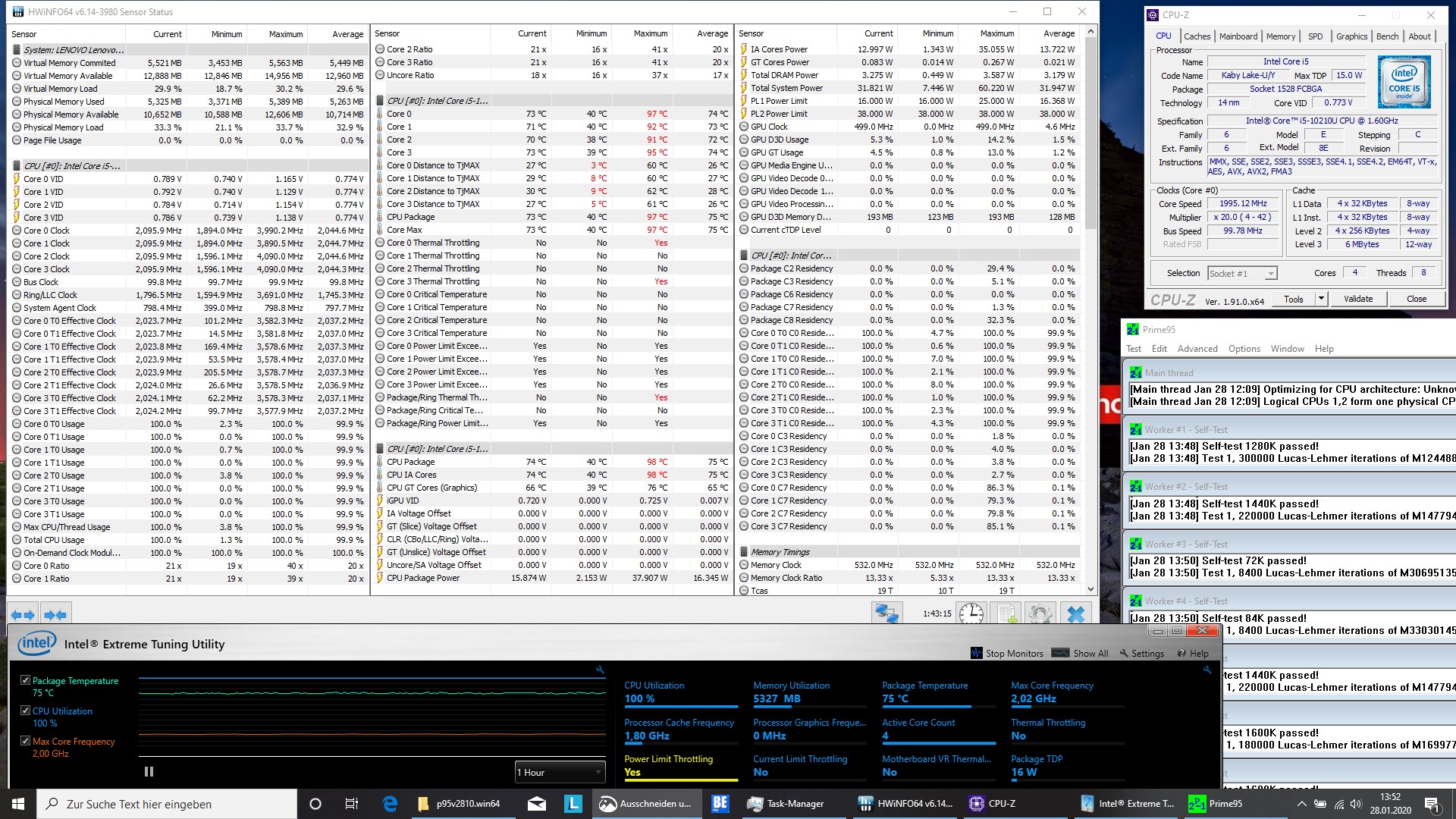This screenshot has height=819, width=1456.
Task: Reset sensor values with the clock icon
Action: pos(971,613)
